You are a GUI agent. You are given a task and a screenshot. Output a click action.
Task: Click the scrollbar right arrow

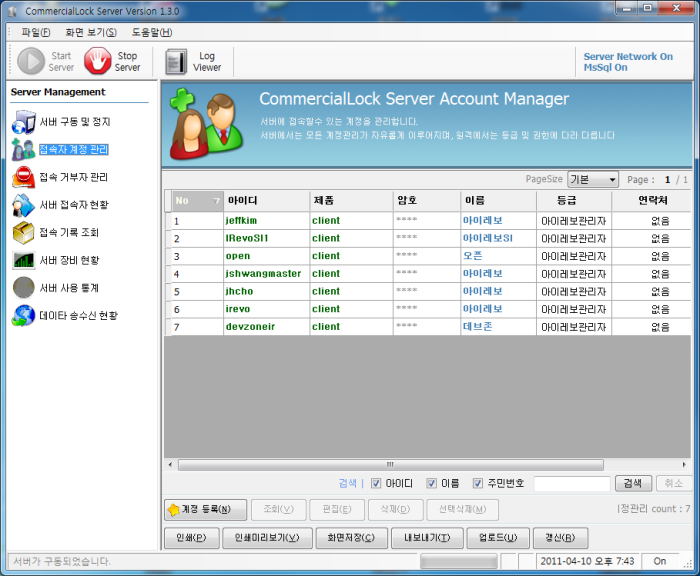coord(684,465)
